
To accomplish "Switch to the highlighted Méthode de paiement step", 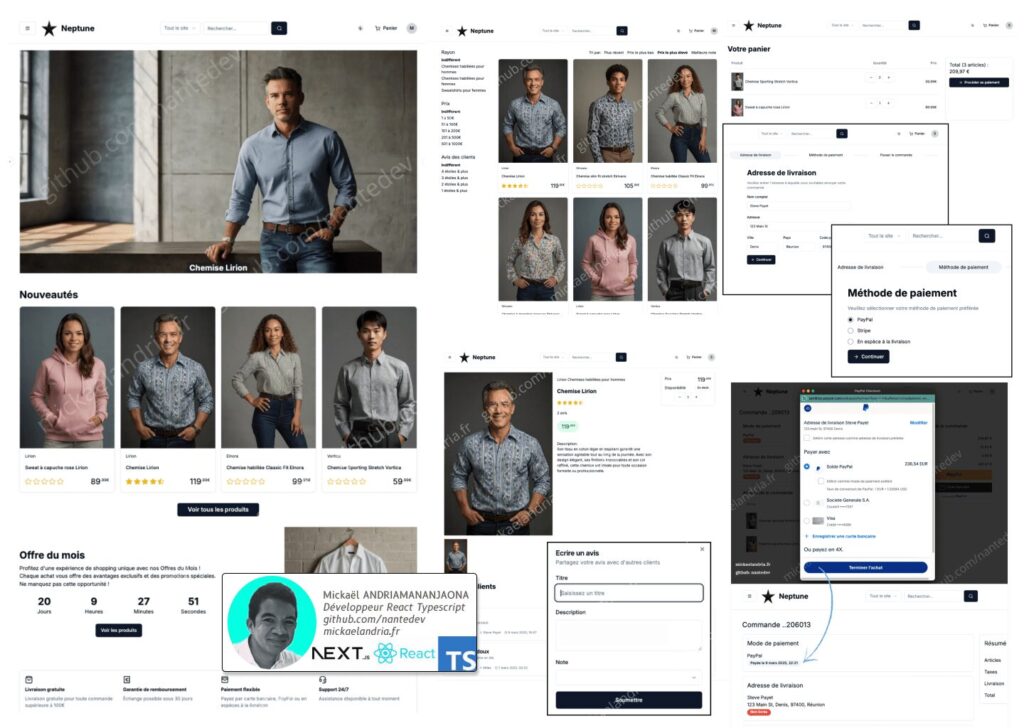I will [963, 267].
